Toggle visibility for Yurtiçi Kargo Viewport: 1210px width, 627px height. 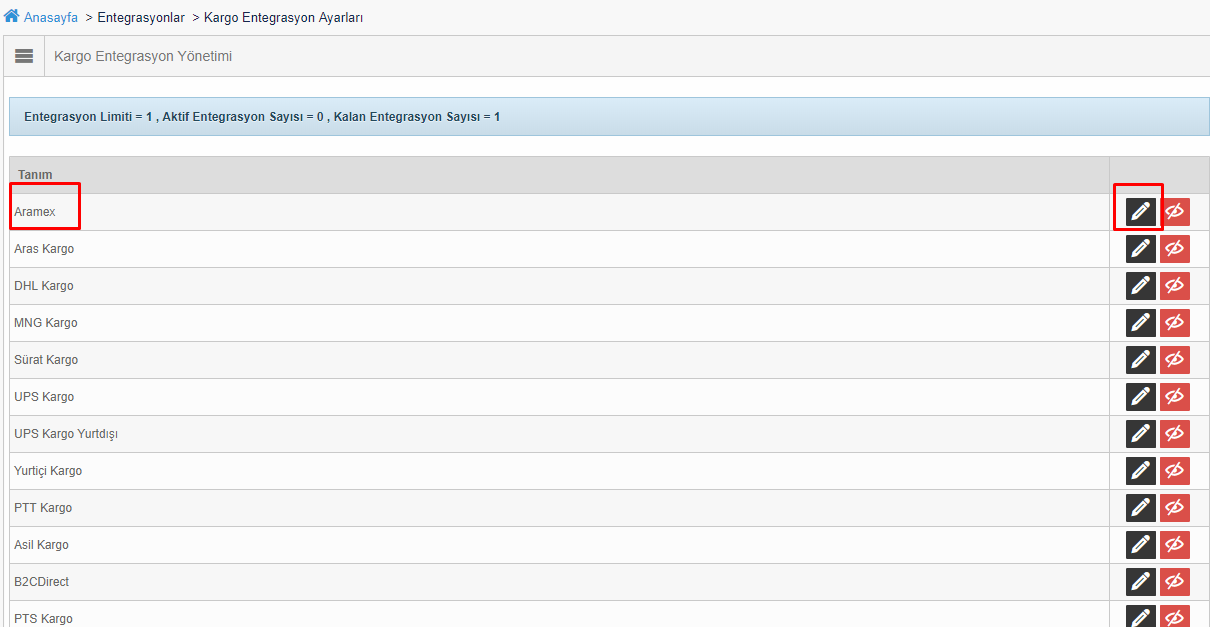click(1175, 471)
